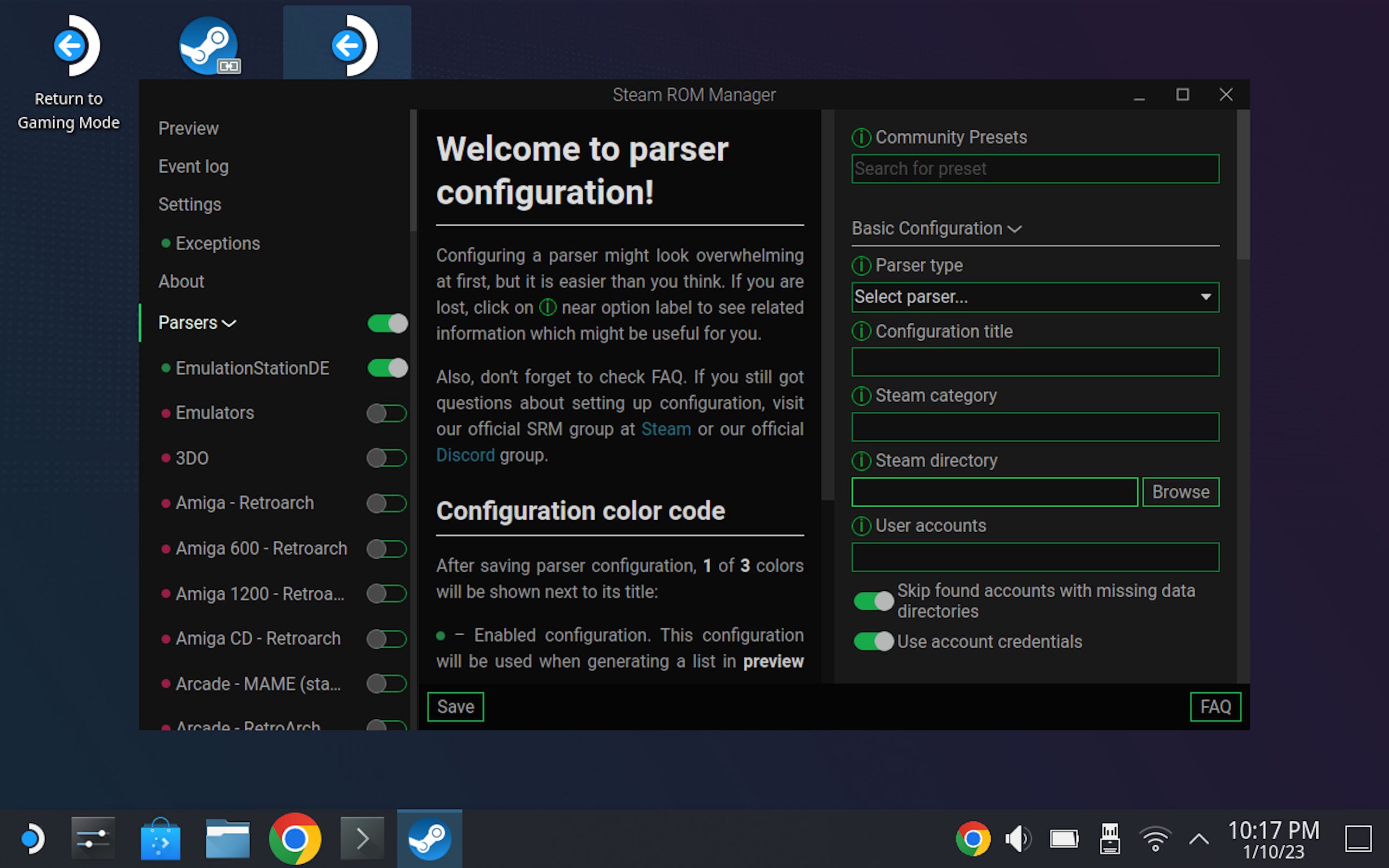Select the Emulators parser entry
The image size is (1389, 868).
215,413
